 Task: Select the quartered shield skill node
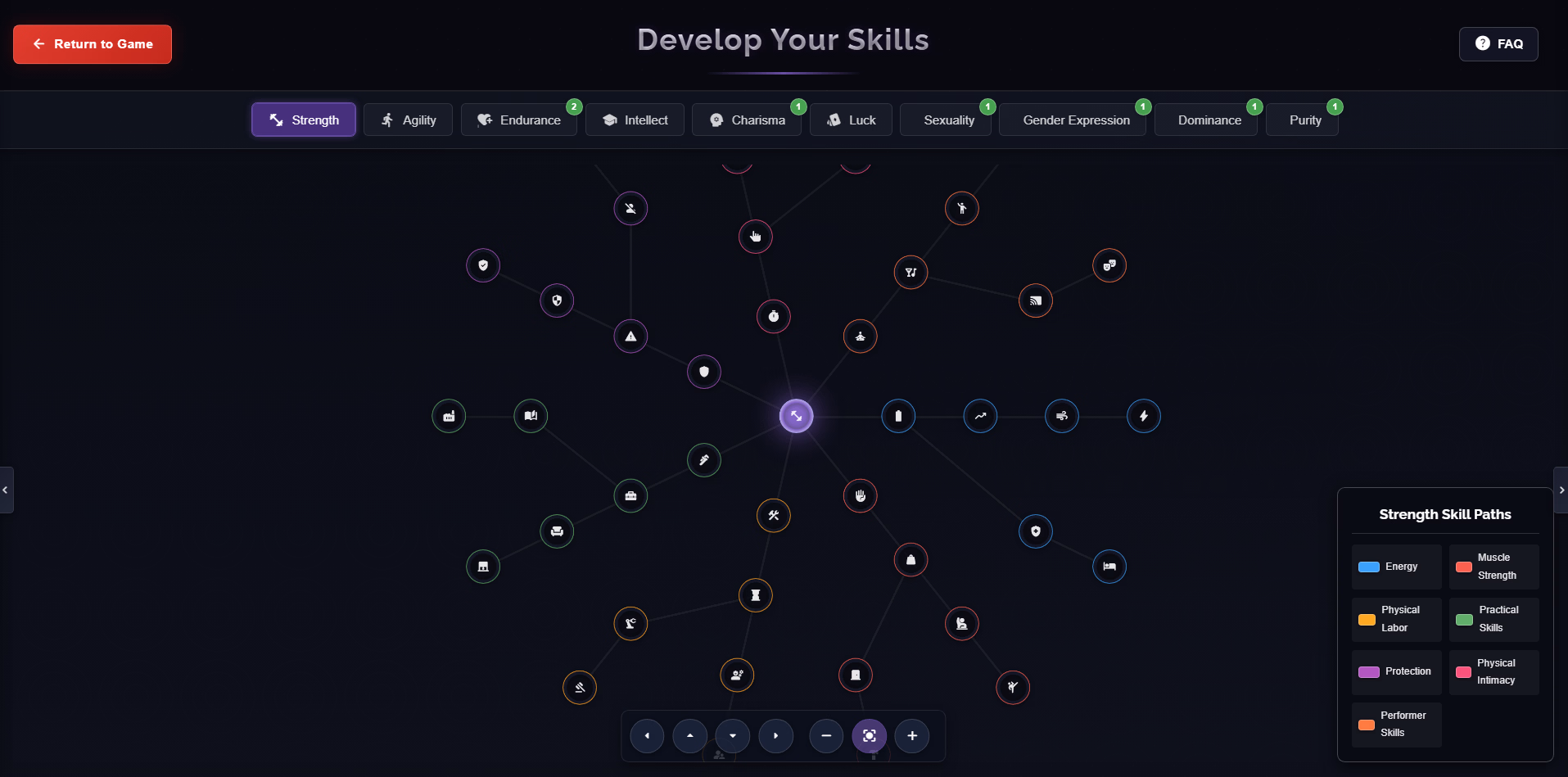557,300
